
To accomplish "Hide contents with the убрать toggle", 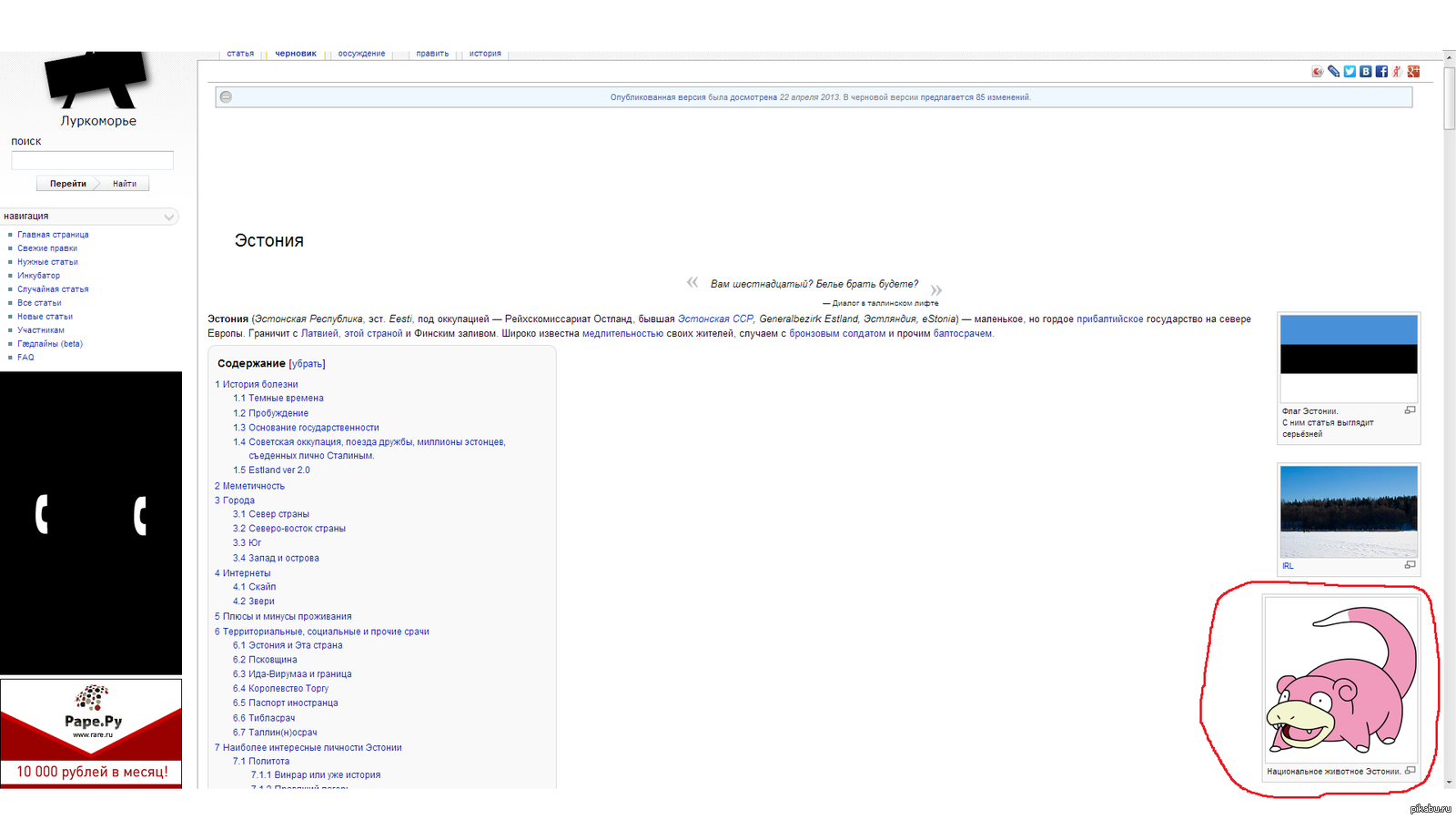I will pos(307,364).
